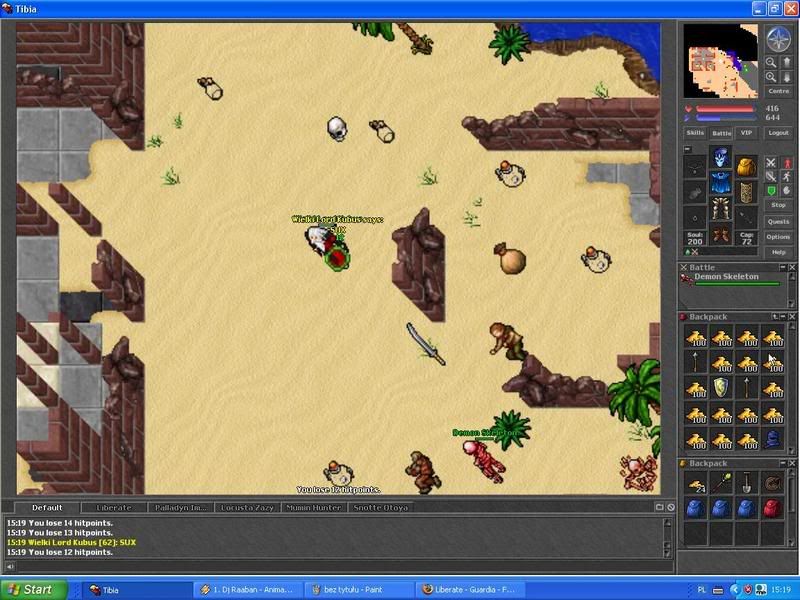Select the shield equipment slot
Image resolution: width=800 pixels, height=600 pixels.
[746, 192]
